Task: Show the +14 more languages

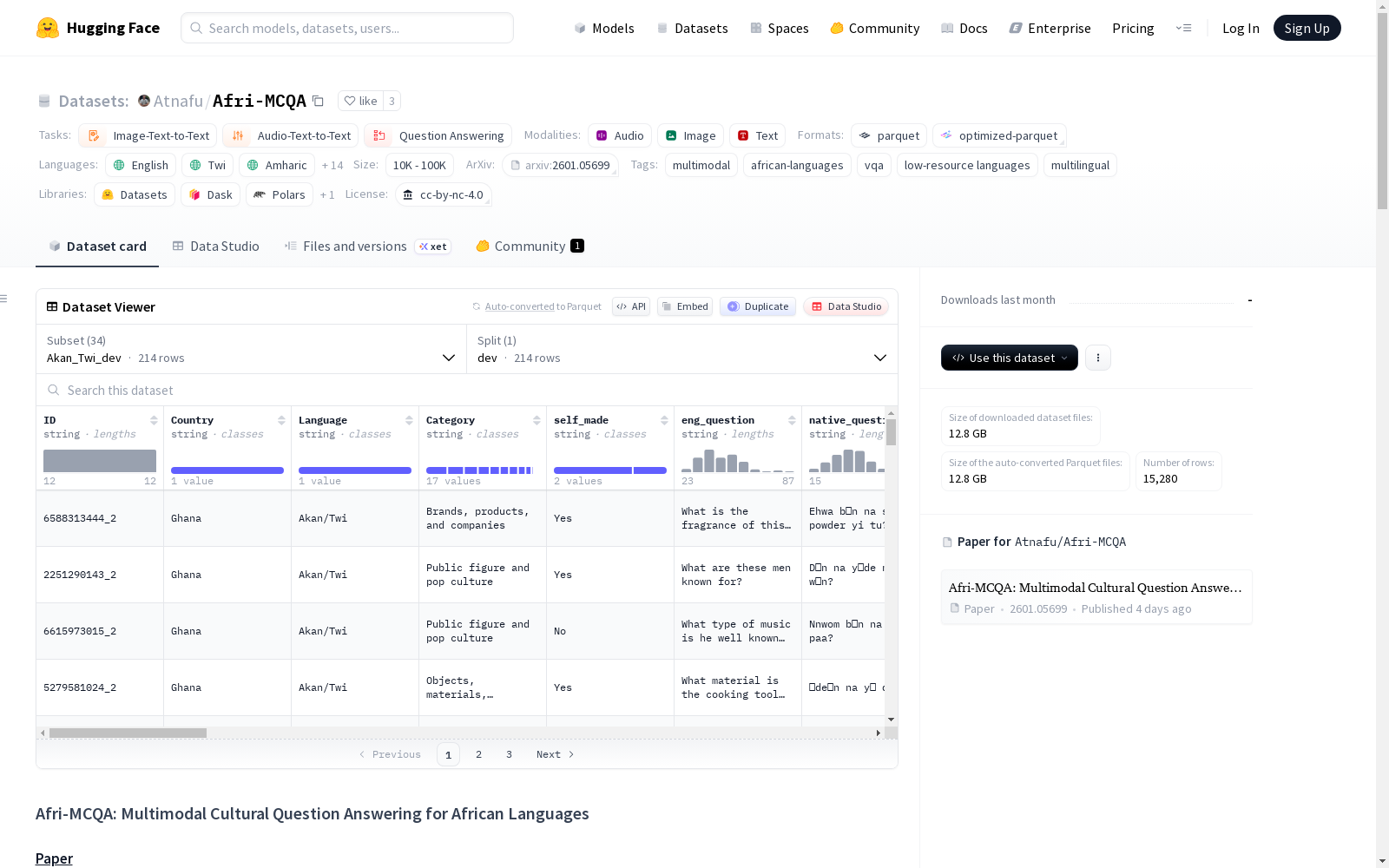Action: [332, 165]
